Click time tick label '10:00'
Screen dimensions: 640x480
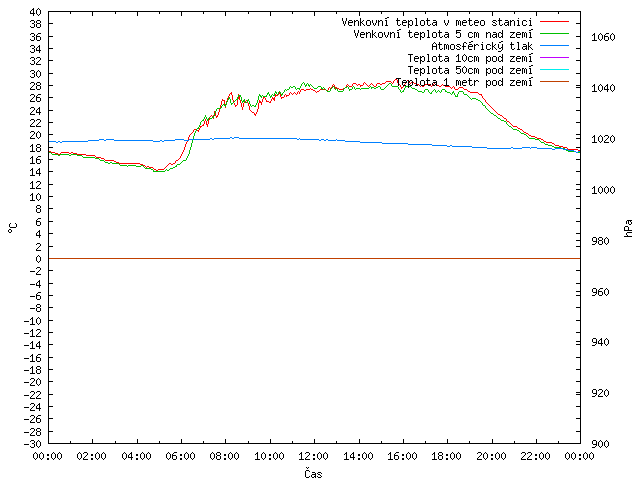point(269,456)
